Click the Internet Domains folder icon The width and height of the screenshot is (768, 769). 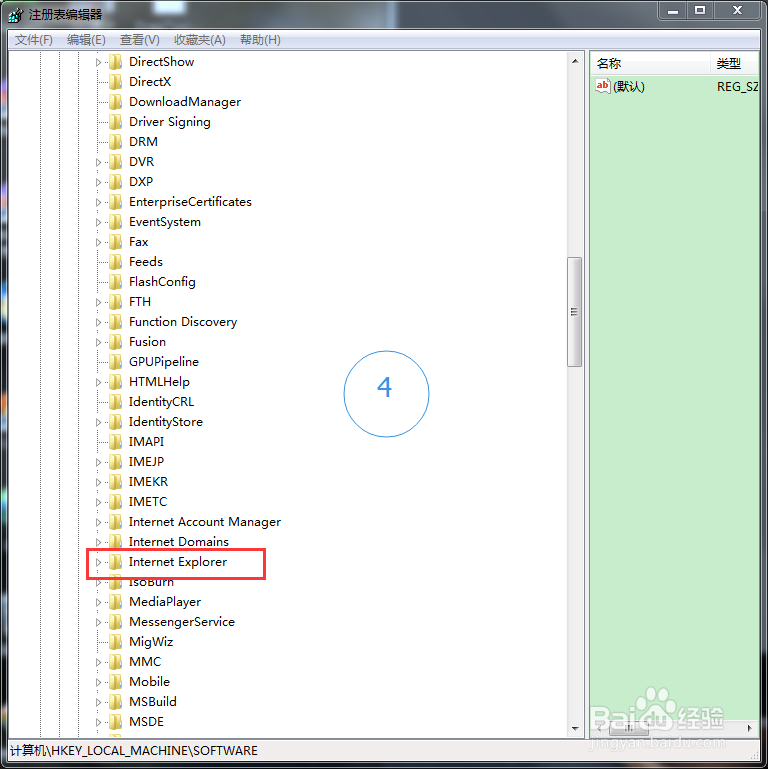115,542
